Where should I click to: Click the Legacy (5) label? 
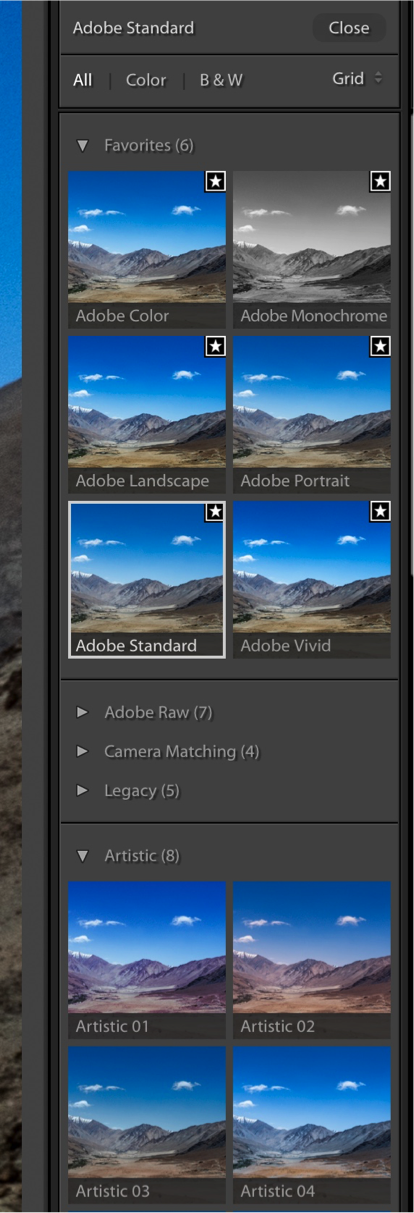coord(143,791)
